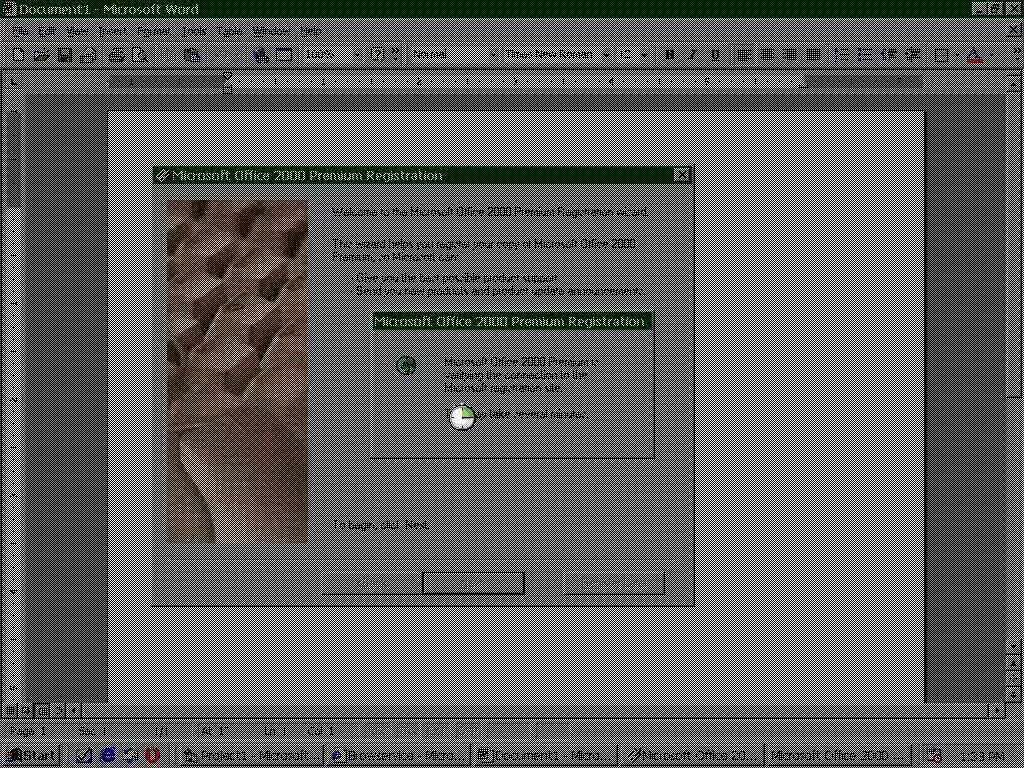Image resolution: width=1024 pixels, height=768 pixels.
Task: Open a file with the Open icon
Action: 41,55
